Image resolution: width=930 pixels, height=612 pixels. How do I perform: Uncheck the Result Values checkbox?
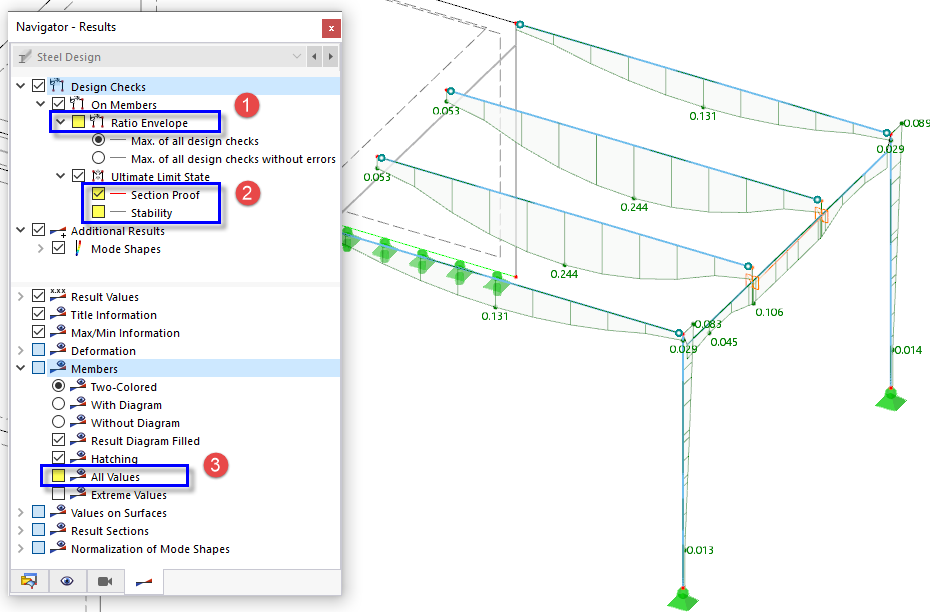(x=39, y=295)
